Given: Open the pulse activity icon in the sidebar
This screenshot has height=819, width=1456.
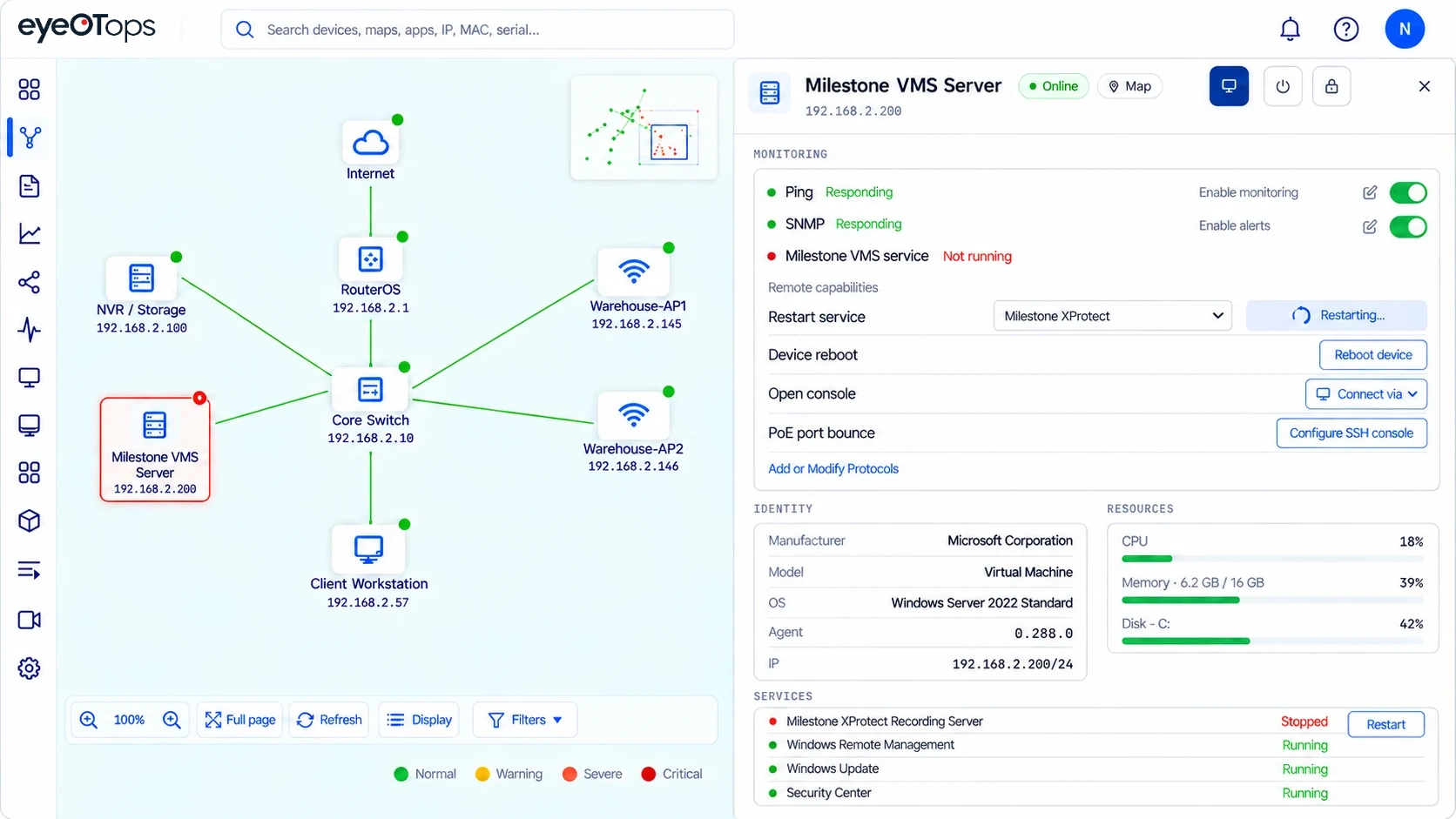Looking at the screenshot, I should click(30, 330).
